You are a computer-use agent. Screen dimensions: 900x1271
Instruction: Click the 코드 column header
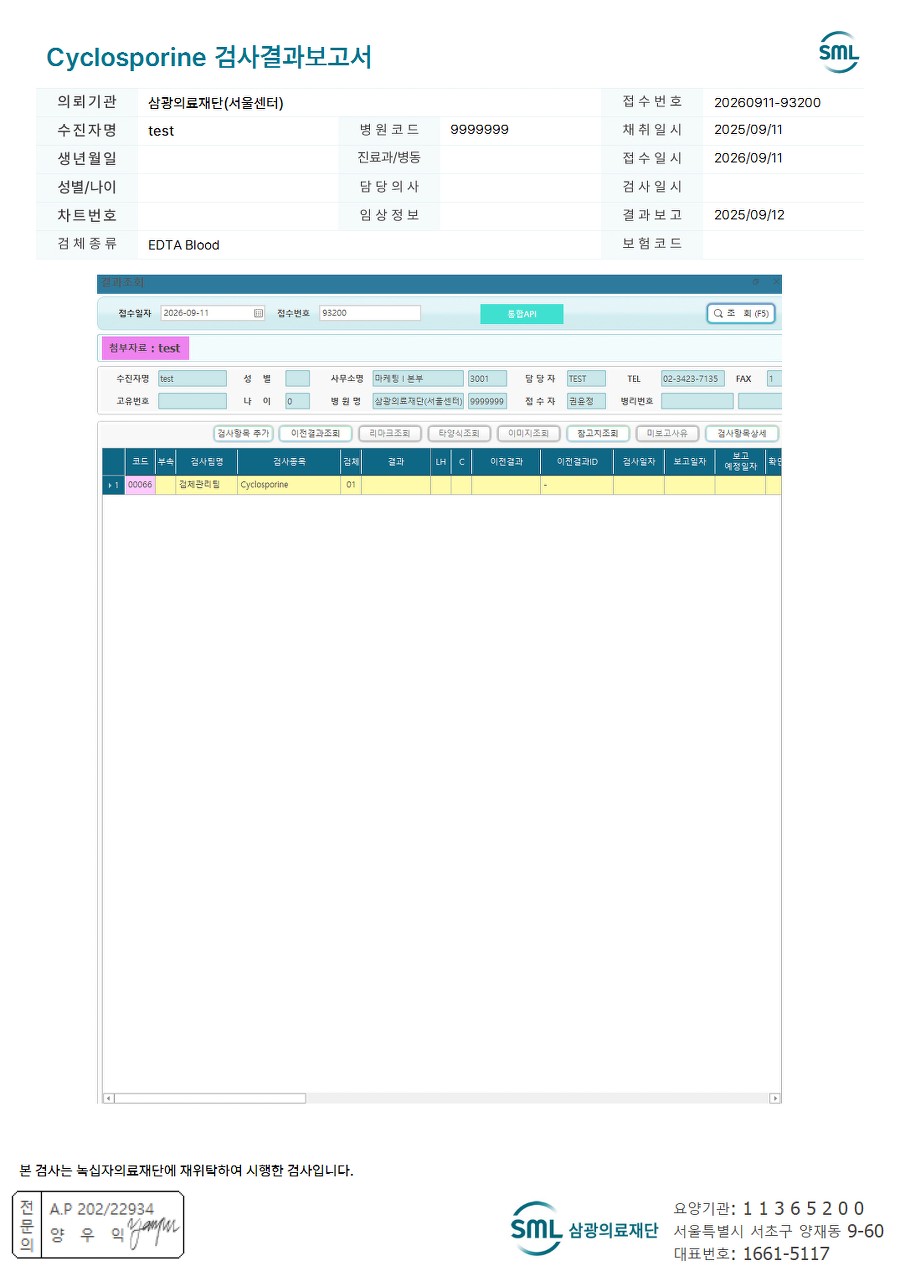pyautogui.click(x=140, y=462)
